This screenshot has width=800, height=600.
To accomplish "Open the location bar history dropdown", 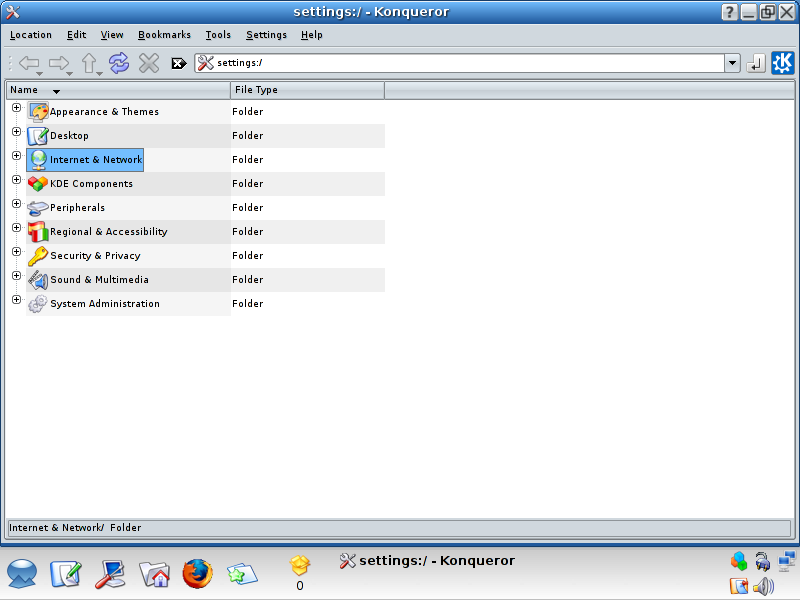I will pyautogui.click(x=732, y=64).
